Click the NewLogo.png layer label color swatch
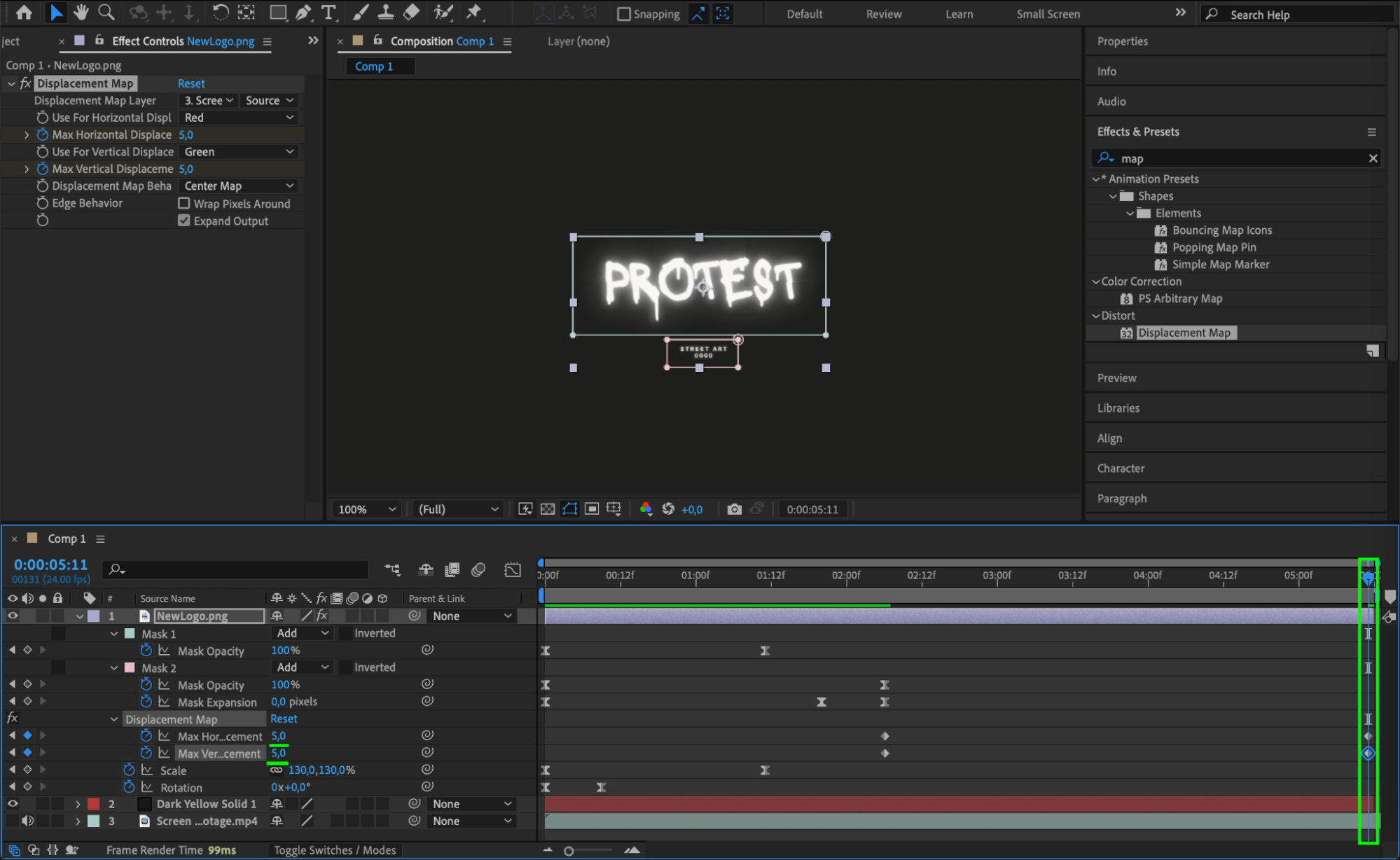The image size is (1400, 860). (x=93, y=616)
